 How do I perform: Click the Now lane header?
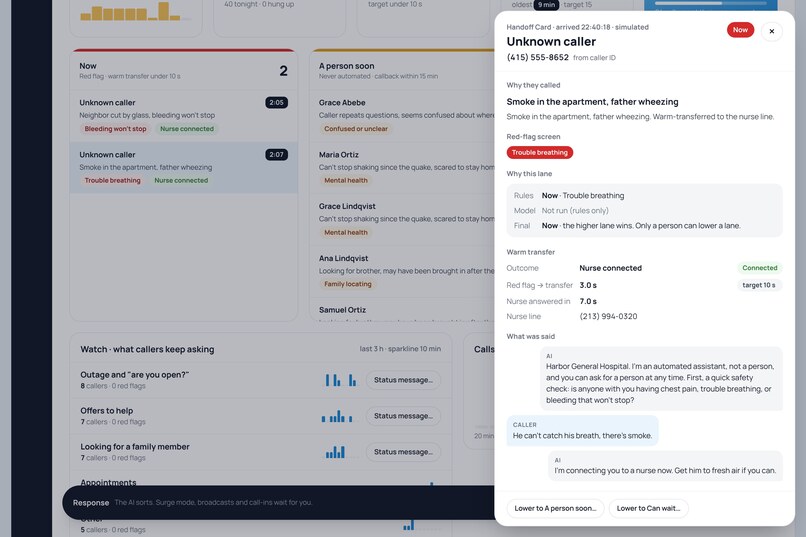(184, 70)
